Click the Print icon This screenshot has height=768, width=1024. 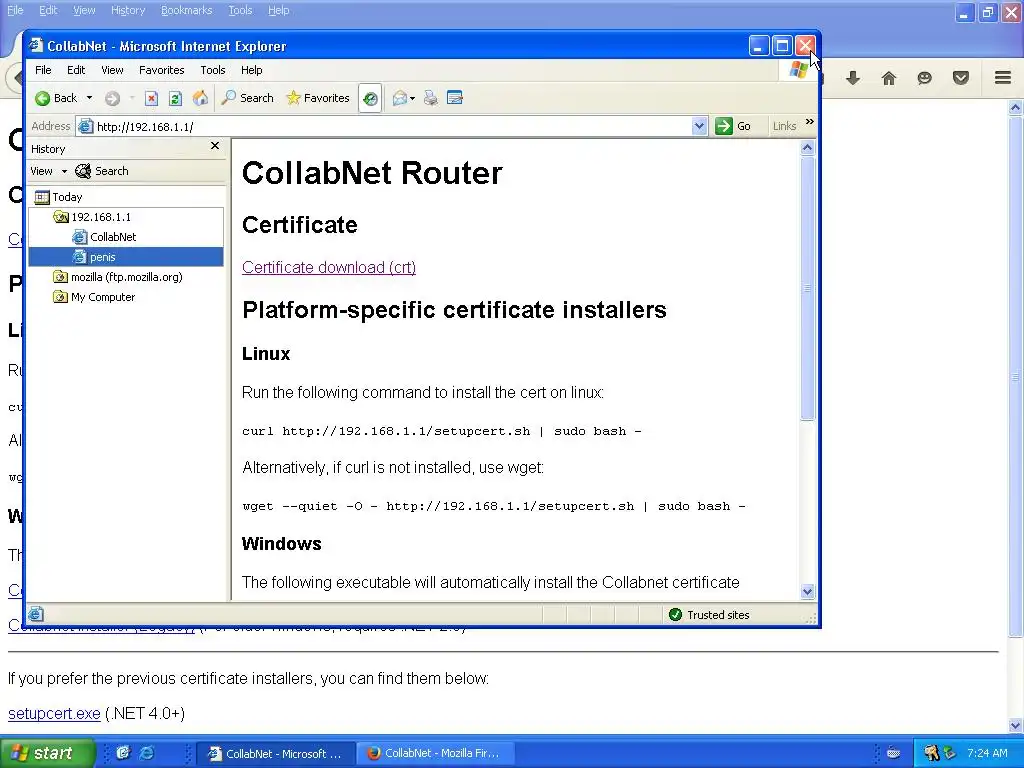[x=430, y=99]
